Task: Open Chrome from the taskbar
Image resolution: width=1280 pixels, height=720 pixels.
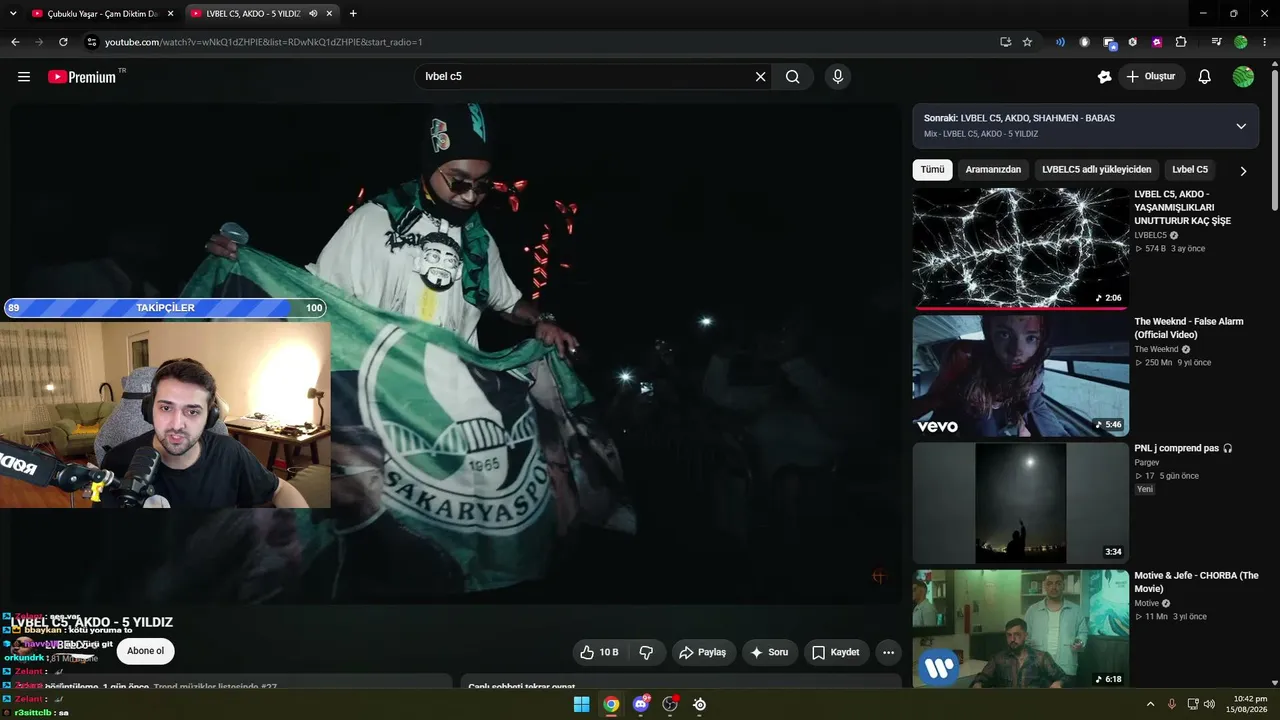Action: click(611, 704)
